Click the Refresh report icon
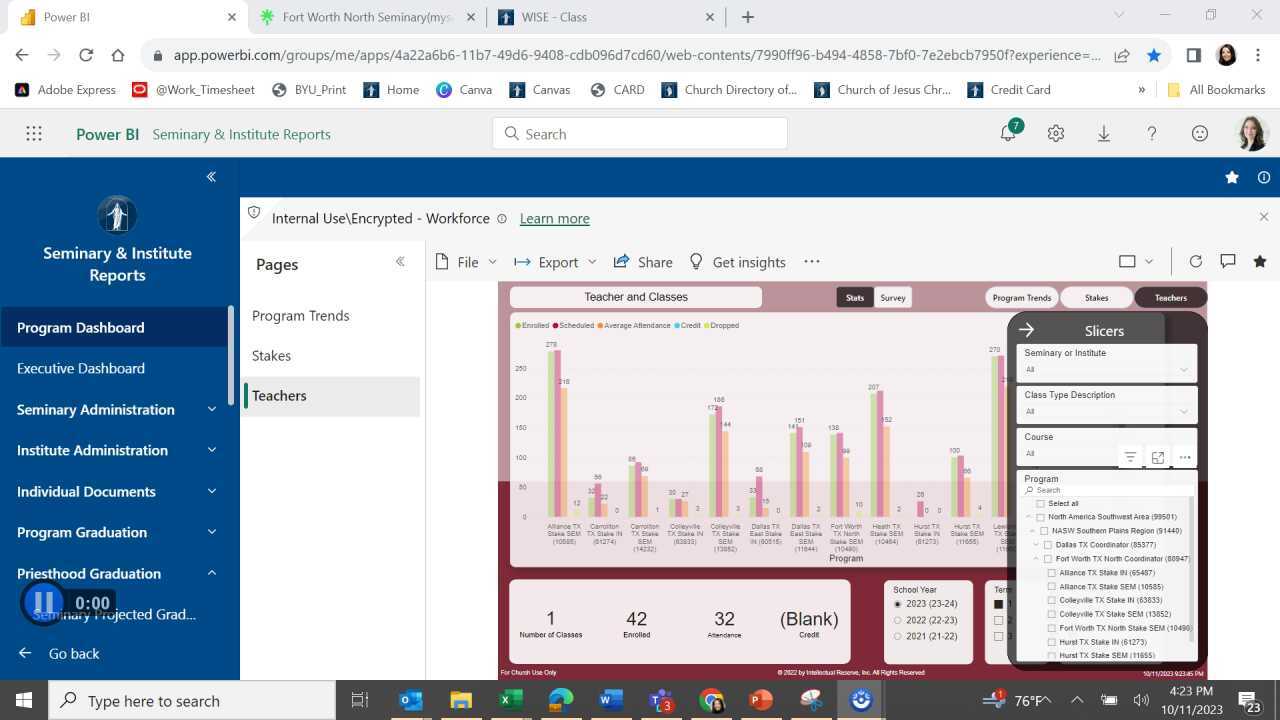This screenshot has width=1280, height=720. coord(1195,261)
